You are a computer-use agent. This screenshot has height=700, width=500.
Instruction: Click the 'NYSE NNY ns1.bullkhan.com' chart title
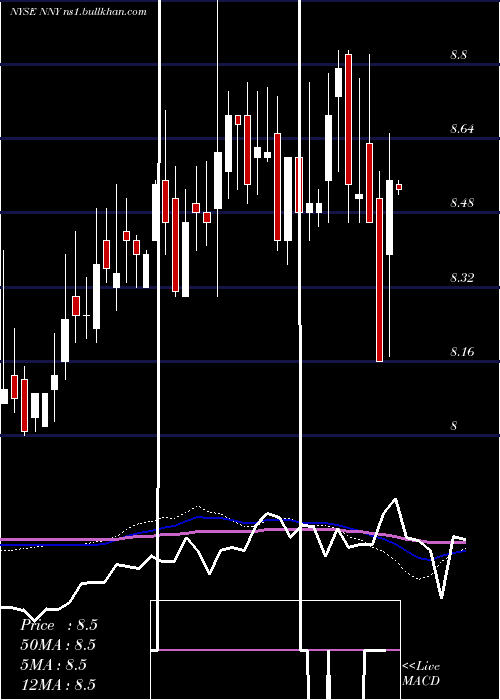[78, 11]
